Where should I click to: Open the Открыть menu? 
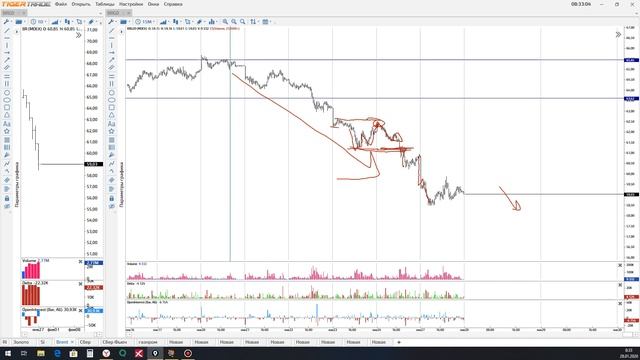coord(81,4)
